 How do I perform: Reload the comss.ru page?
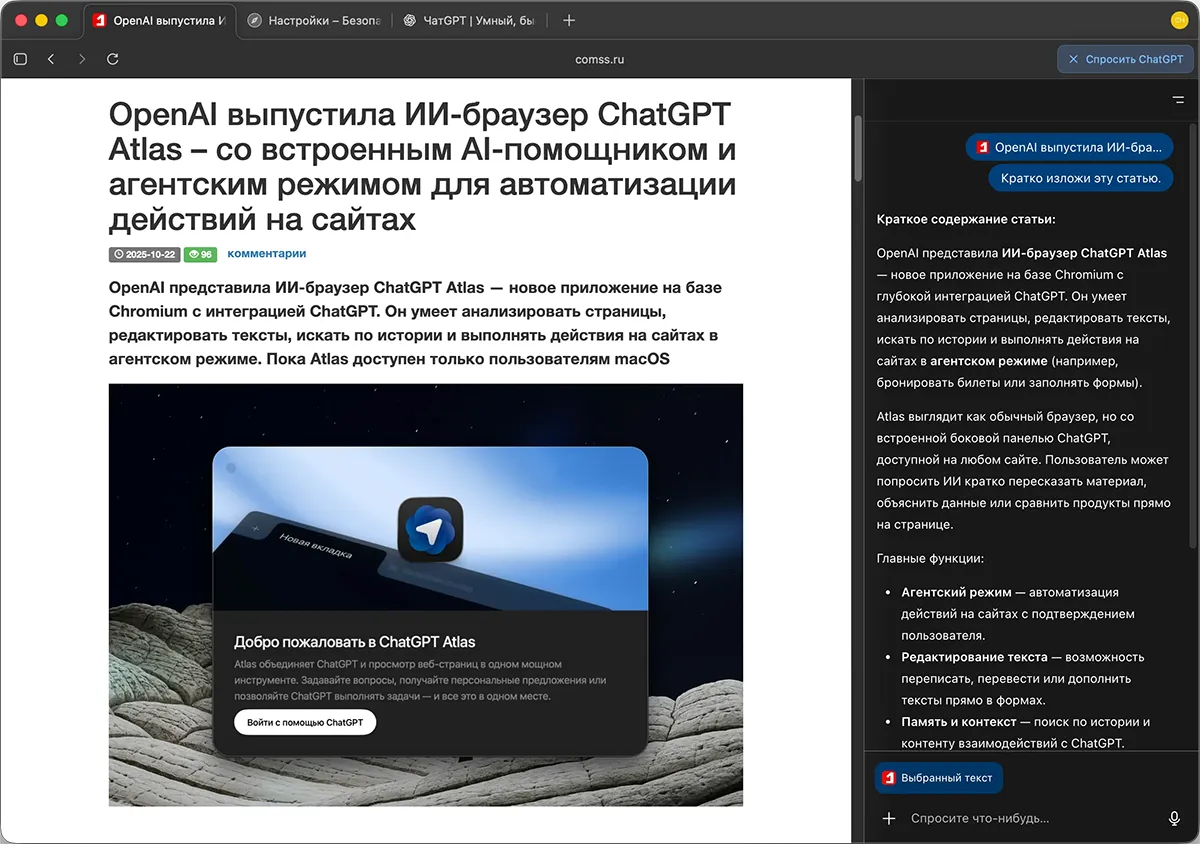113,59
